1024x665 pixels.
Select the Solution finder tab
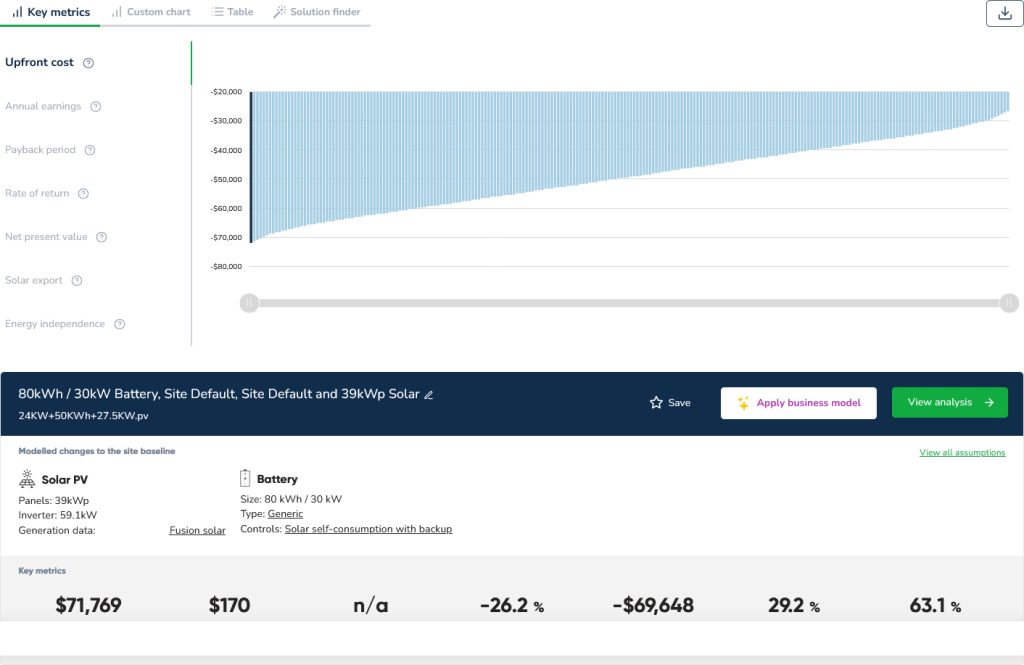point(316,12)
